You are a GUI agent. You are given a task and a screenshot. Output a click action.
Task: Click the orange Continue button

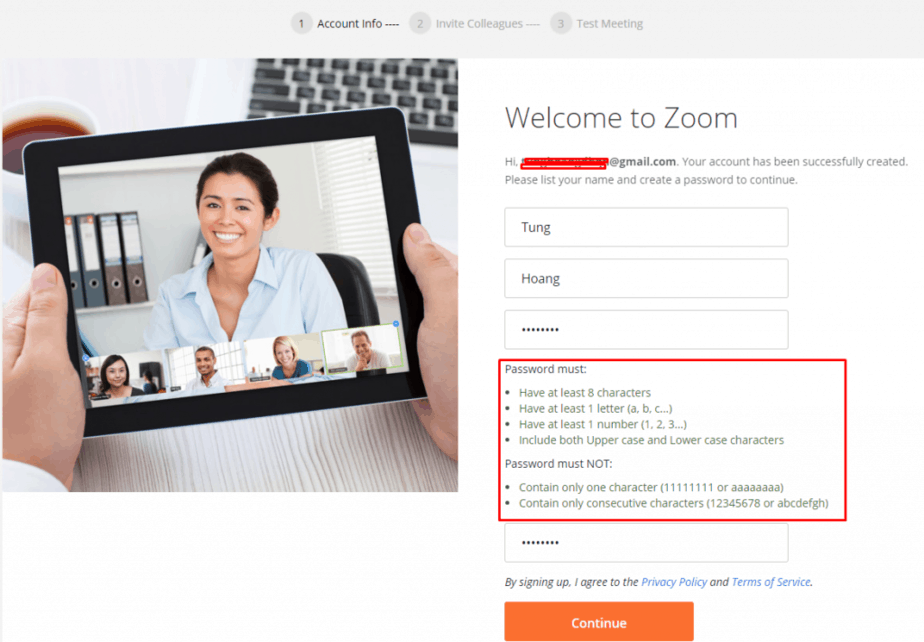(x=599, y=621)
